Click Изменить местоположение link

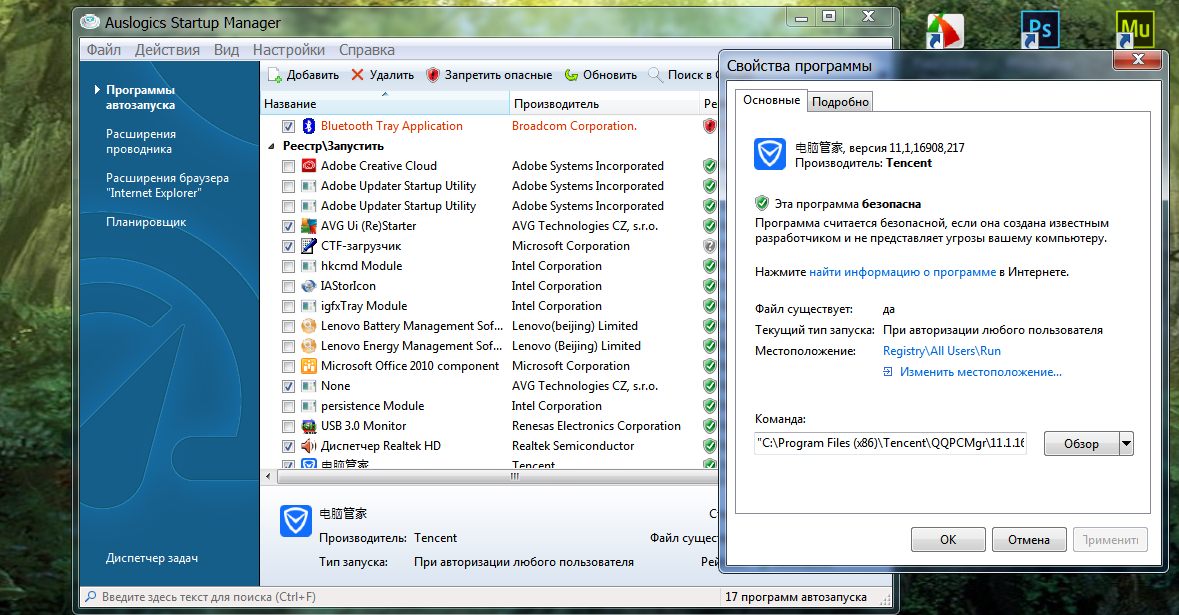(x=980, y=372)
